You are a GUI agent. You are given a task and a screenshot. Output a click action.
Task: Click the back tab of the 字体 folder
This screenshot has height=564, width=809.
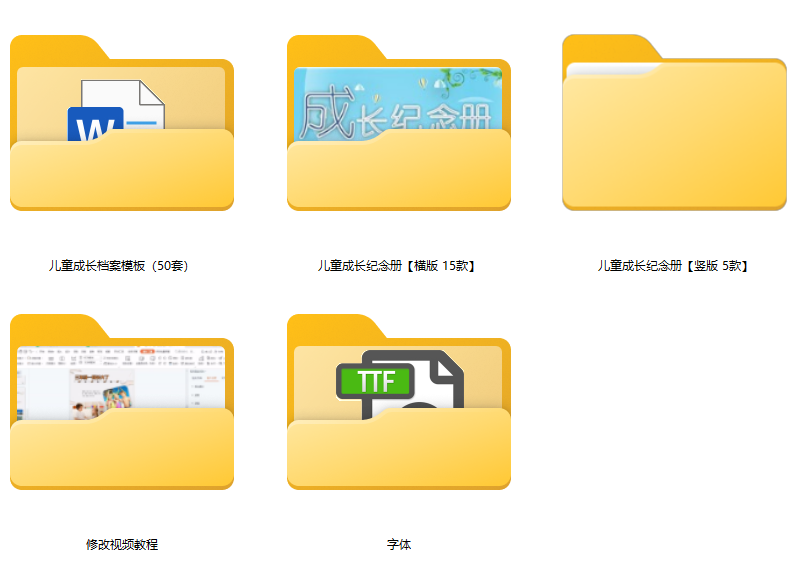point(335,327)
